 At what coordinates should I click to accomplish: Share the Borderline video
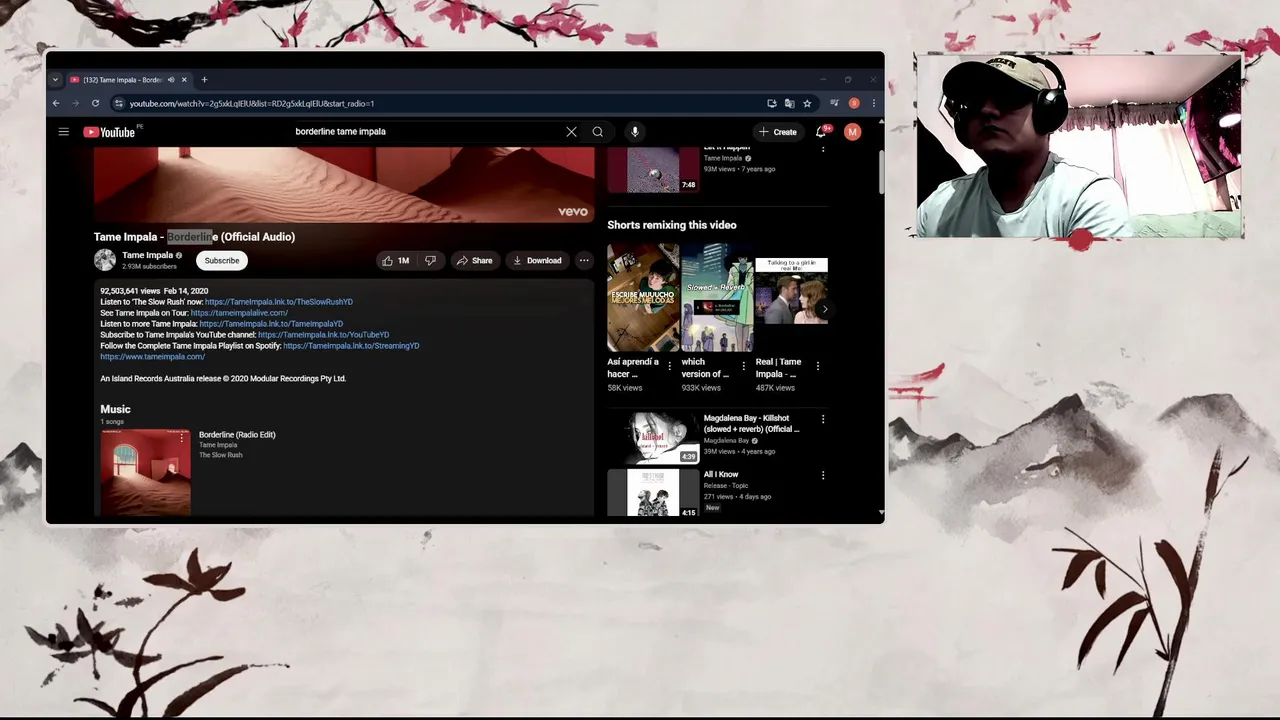click(x=475, y=260)
